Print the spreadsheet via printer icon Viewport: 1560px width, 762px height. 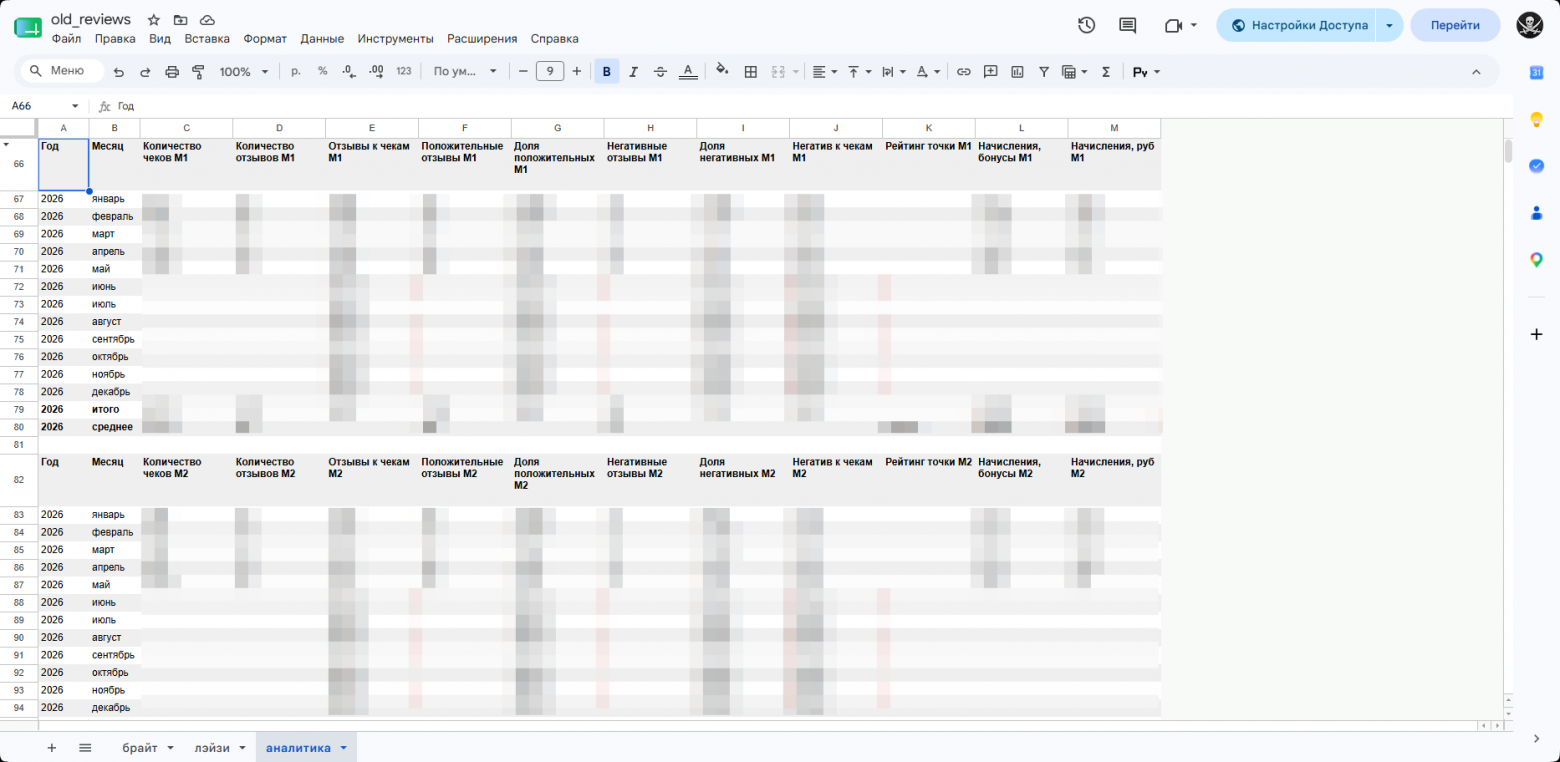point(171,72)
